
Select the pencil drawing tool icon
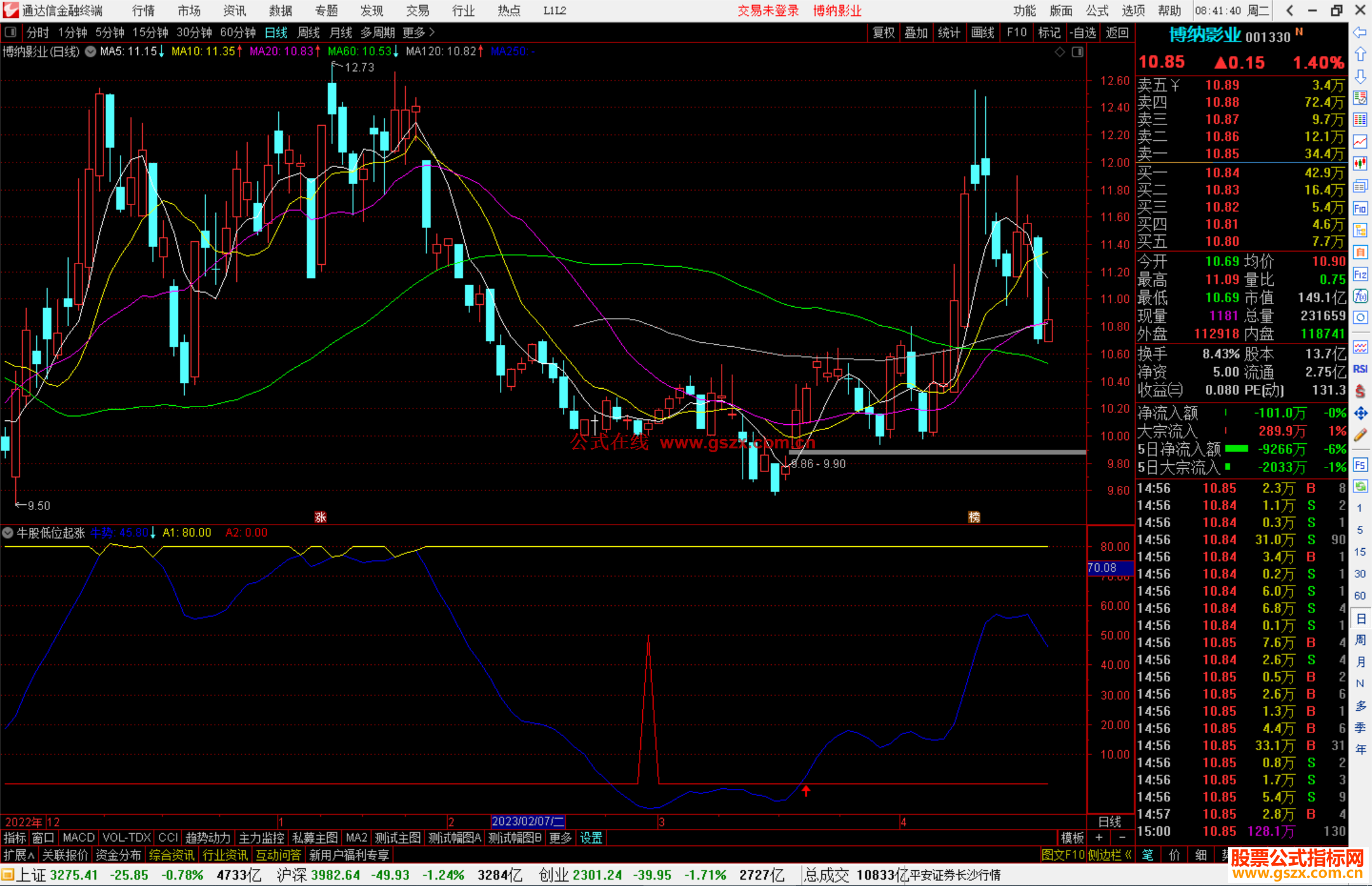[1360, 435]
